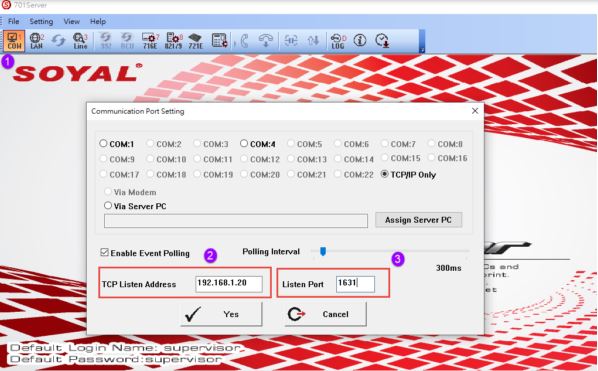This screenshot has height=371, width=598.
Task: Click the Polling Interval slider handle
Action: pos(323,251)
